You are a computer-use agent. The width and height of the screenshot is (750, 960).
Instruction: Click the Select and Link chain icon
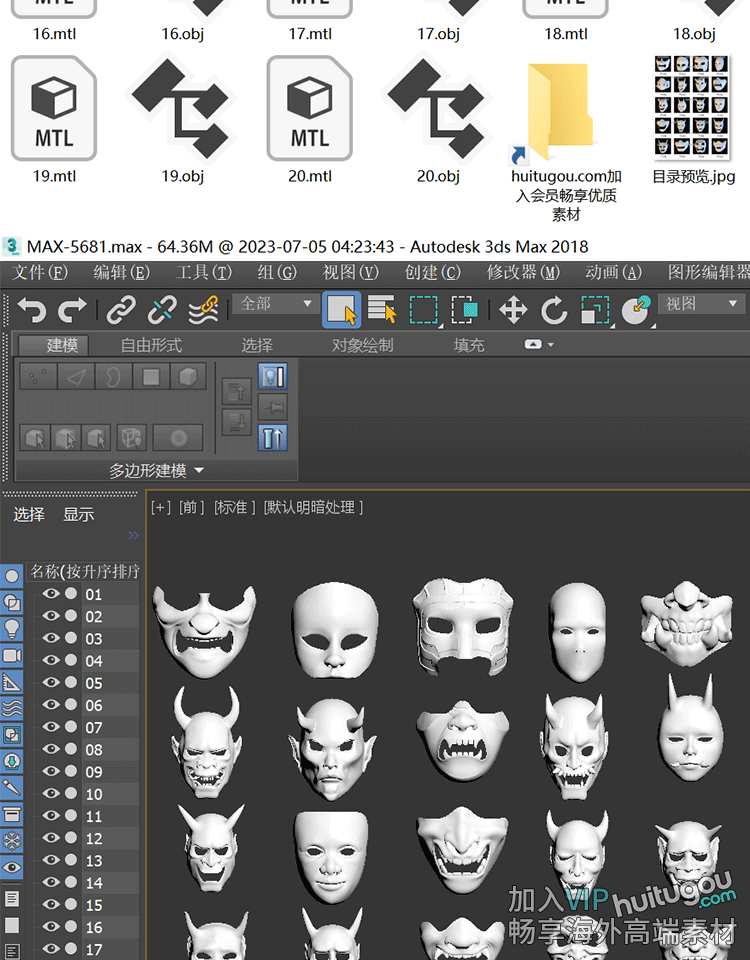pyautogui.click(x=121, y=310)
